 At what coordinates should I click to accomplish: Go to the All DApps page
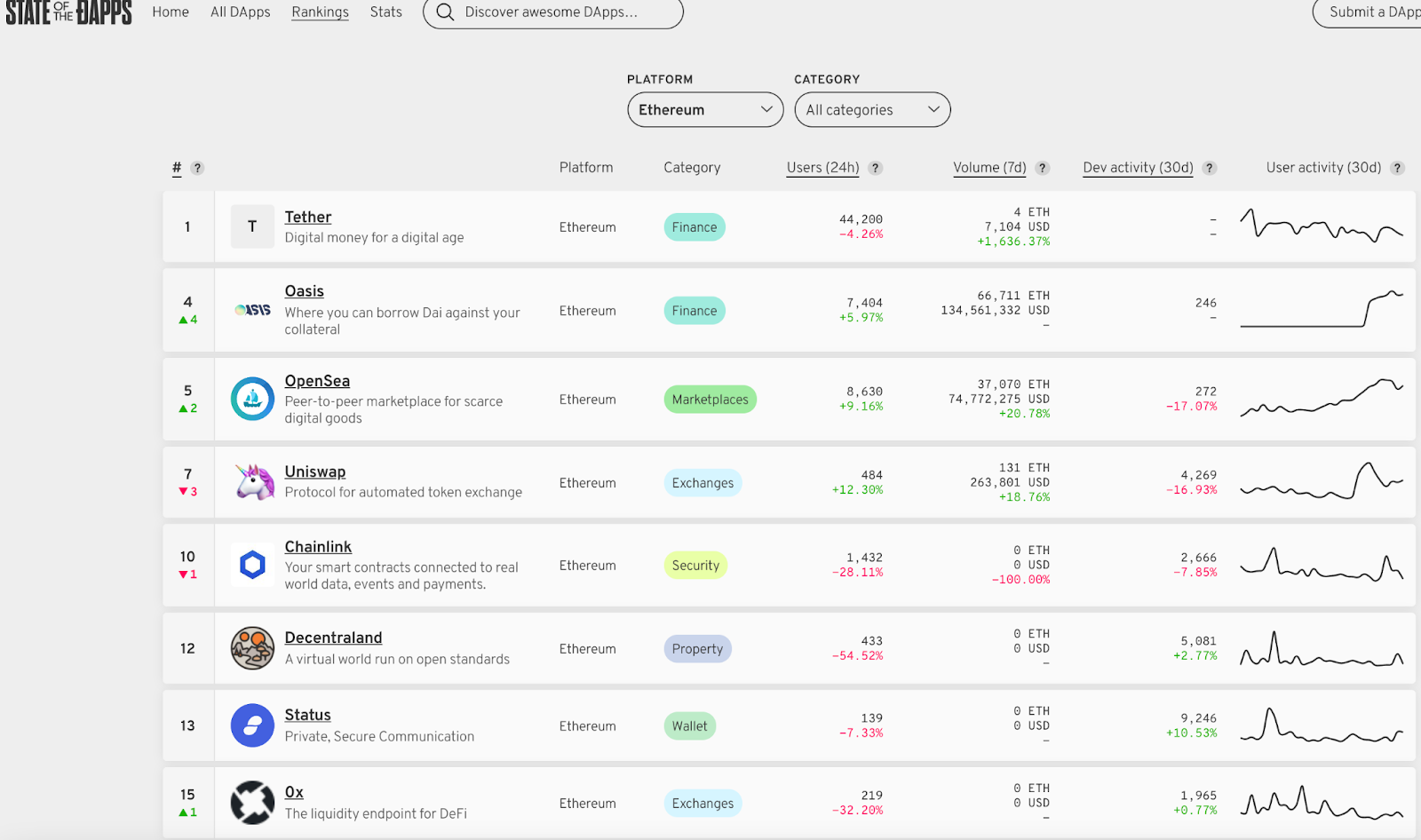pos(240,12)
